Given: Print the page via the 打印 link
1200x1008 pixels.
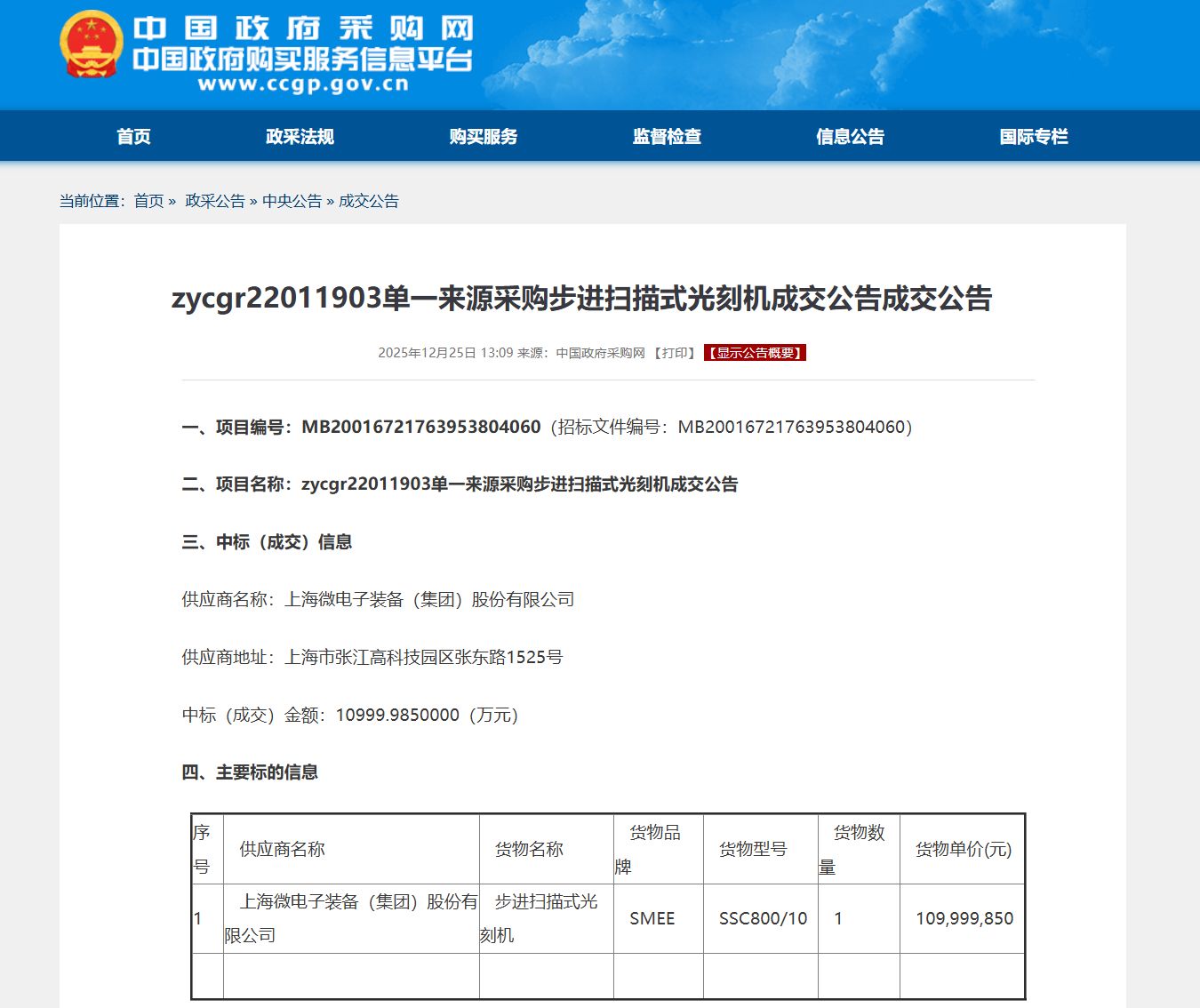Looking at the screenshot, I should point(675,353).
